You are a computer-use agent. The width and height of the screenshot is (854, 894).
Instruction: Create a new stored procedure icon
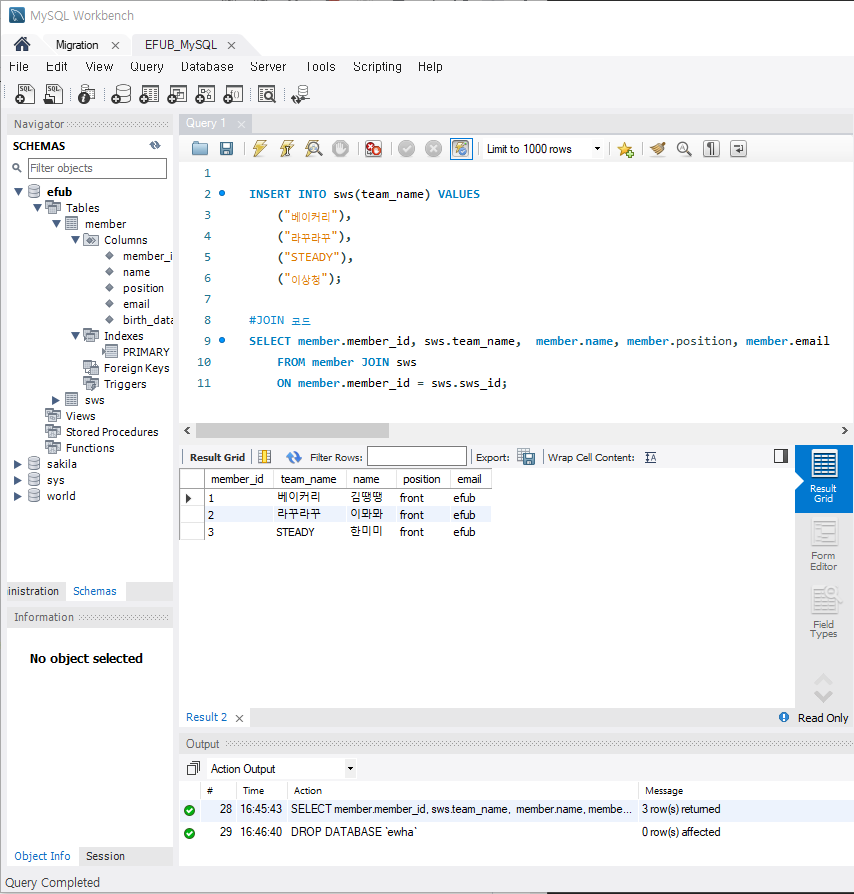205,94
